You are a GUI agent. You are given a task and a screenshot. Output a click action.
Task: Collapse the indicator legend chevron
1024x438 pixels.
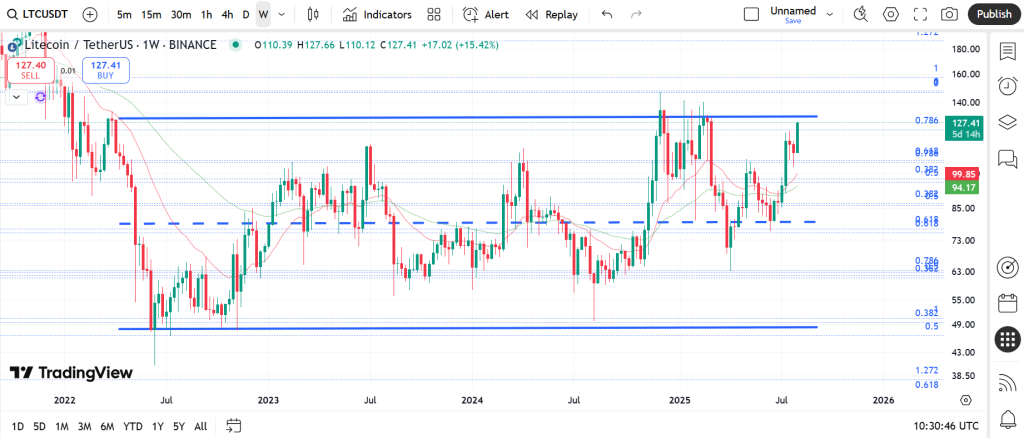point(16,97)
